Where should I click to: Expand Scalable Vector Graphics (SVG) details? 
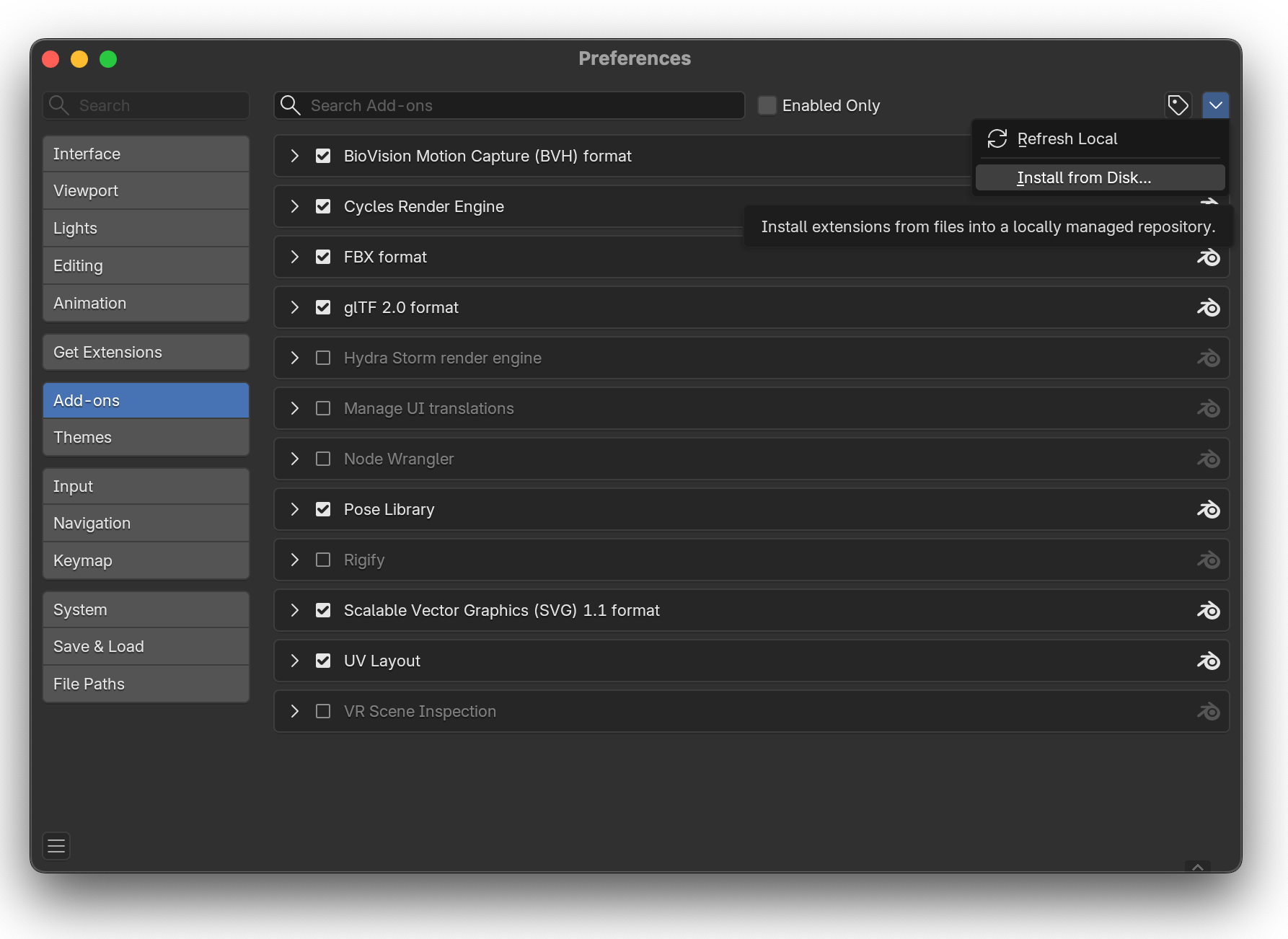coord(294,610)
